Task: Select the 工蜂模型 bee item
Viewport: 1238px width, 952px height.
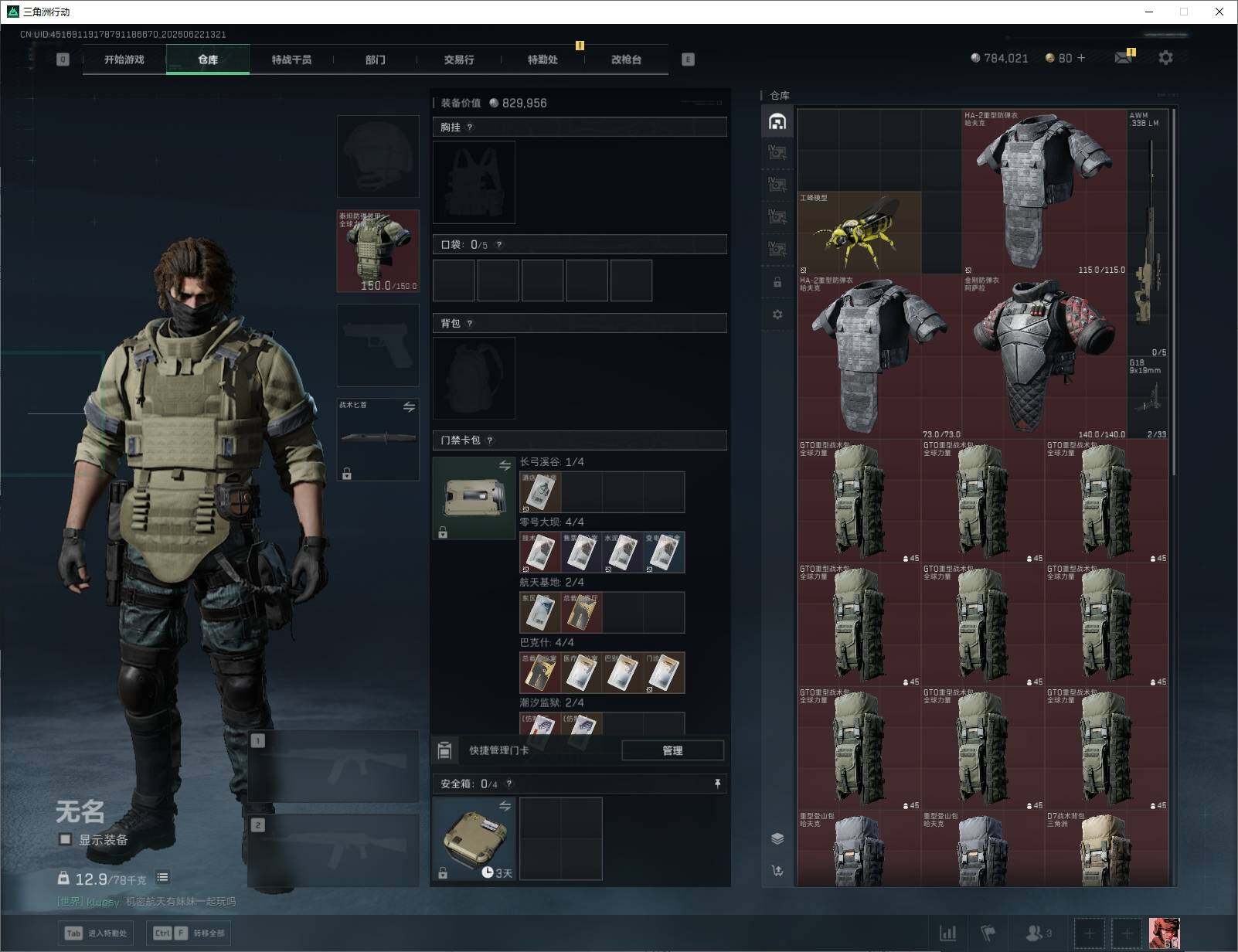Action: coord(859,233)
